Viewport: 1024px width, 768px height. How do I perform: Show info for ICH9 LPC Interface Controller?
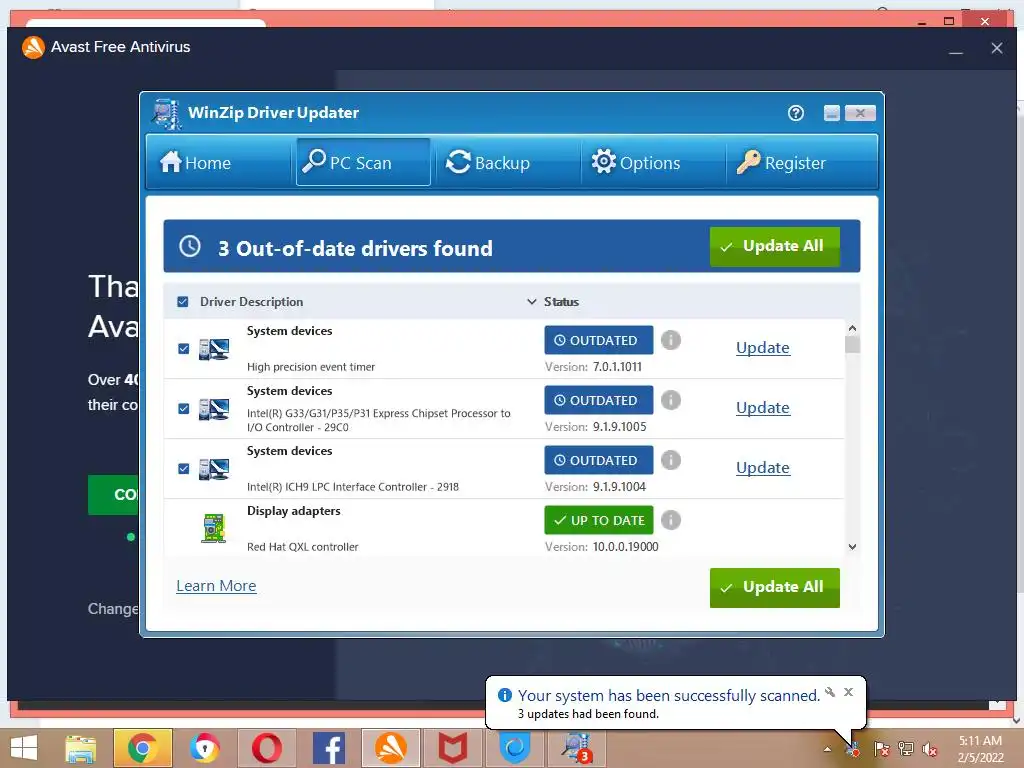tap(671, 460)
